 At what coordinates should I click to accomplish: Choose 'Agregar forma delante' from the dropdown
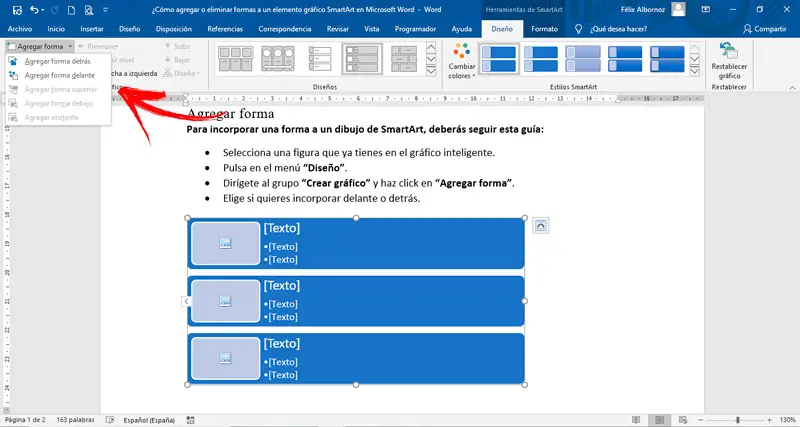(x=60, y=75)
